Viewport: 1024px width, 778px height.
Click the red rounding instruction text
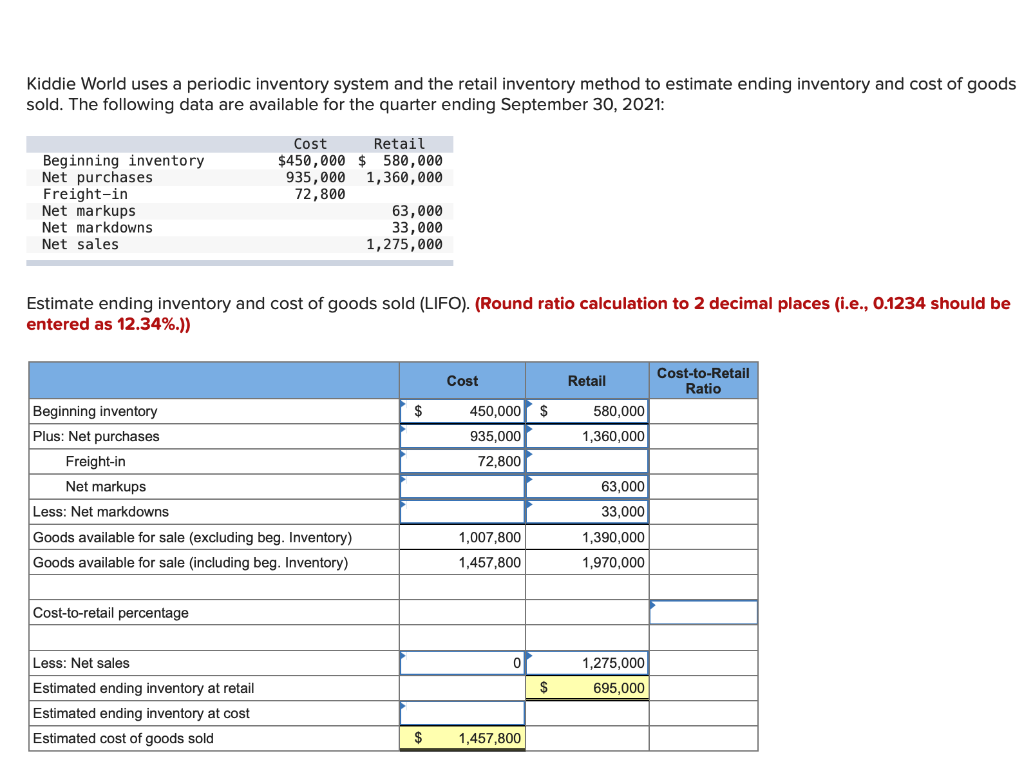click(x=519, y=314)
